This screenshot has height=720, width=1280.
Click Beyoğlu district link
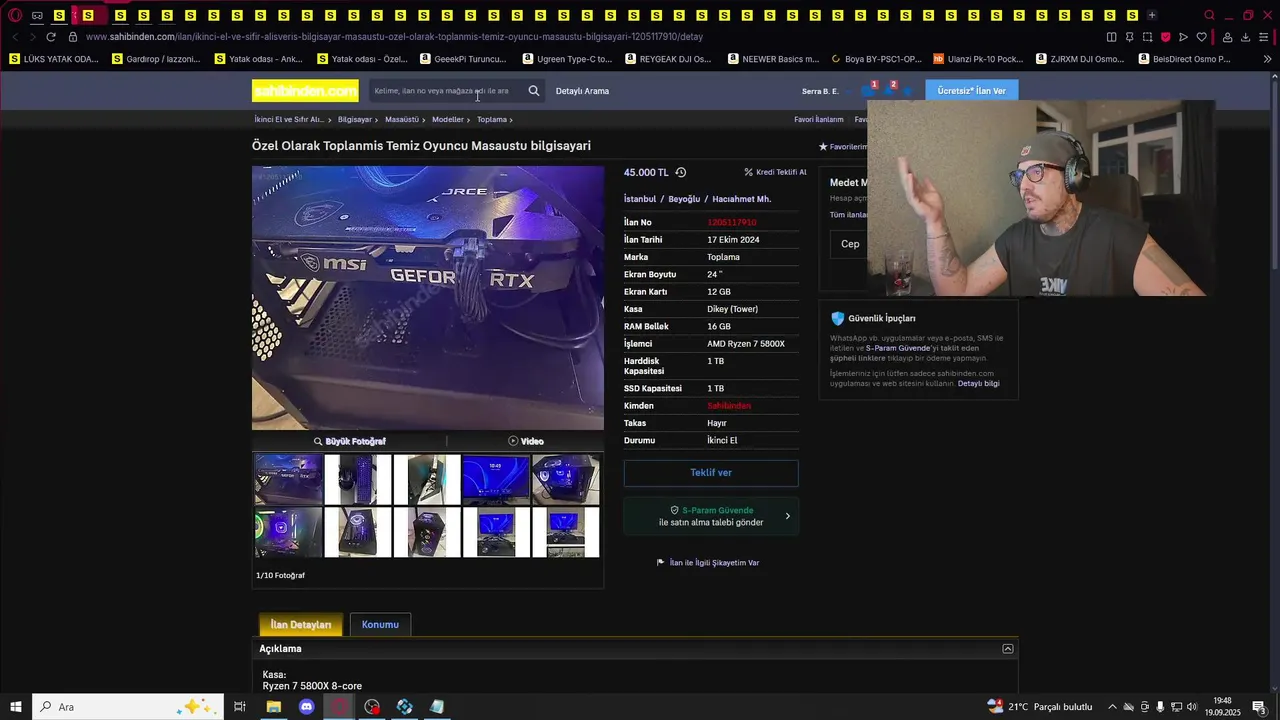tap(684, 199)
